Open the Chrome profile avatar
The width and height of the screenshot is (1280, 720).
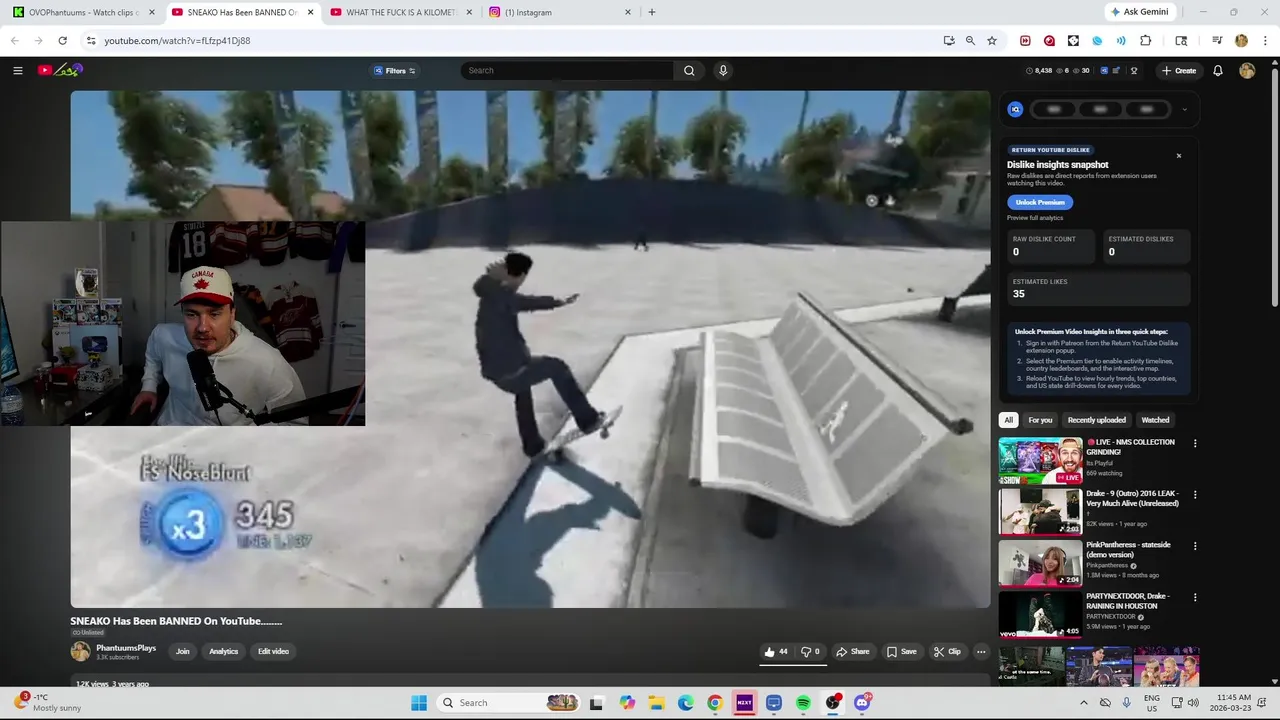[x=1241, y=41]
